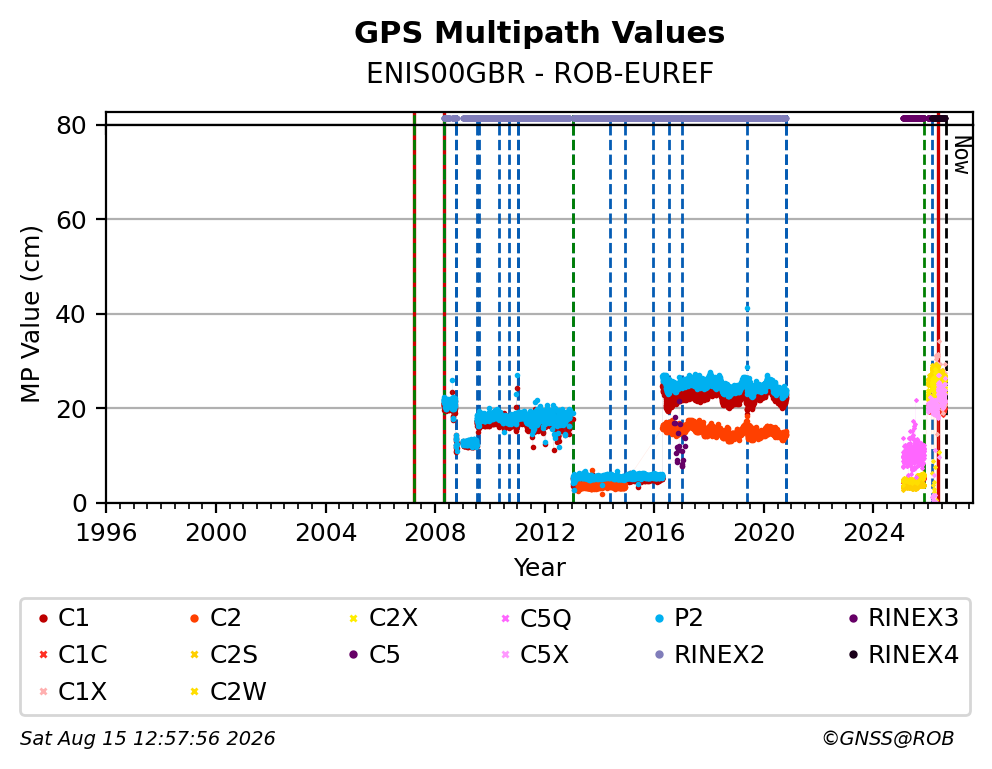Click the 2012 x-axis tick label
992x769 pixels.
point(545,533)
